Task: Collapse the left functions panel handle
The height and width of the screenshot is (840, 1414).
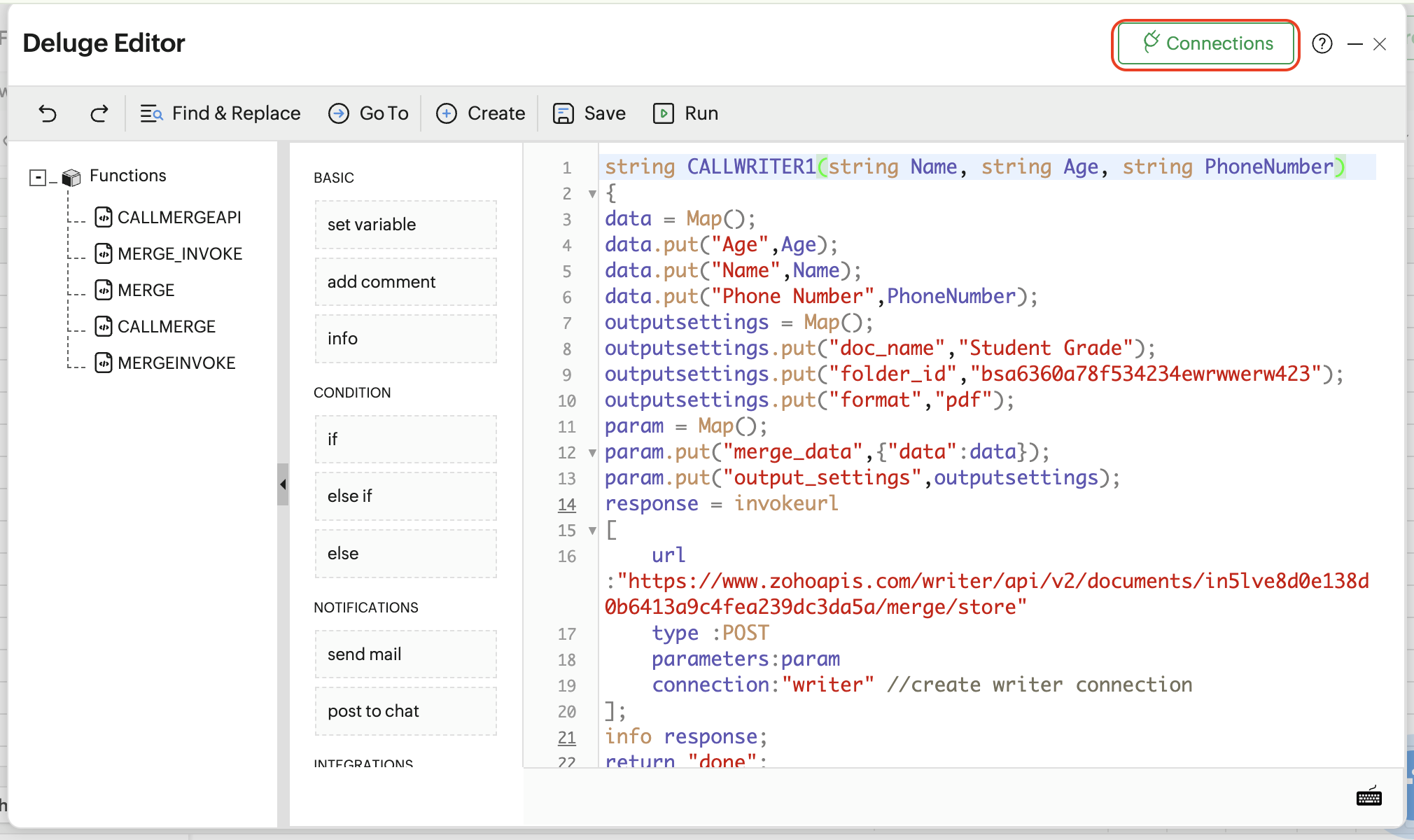Action: click(282, 484)
